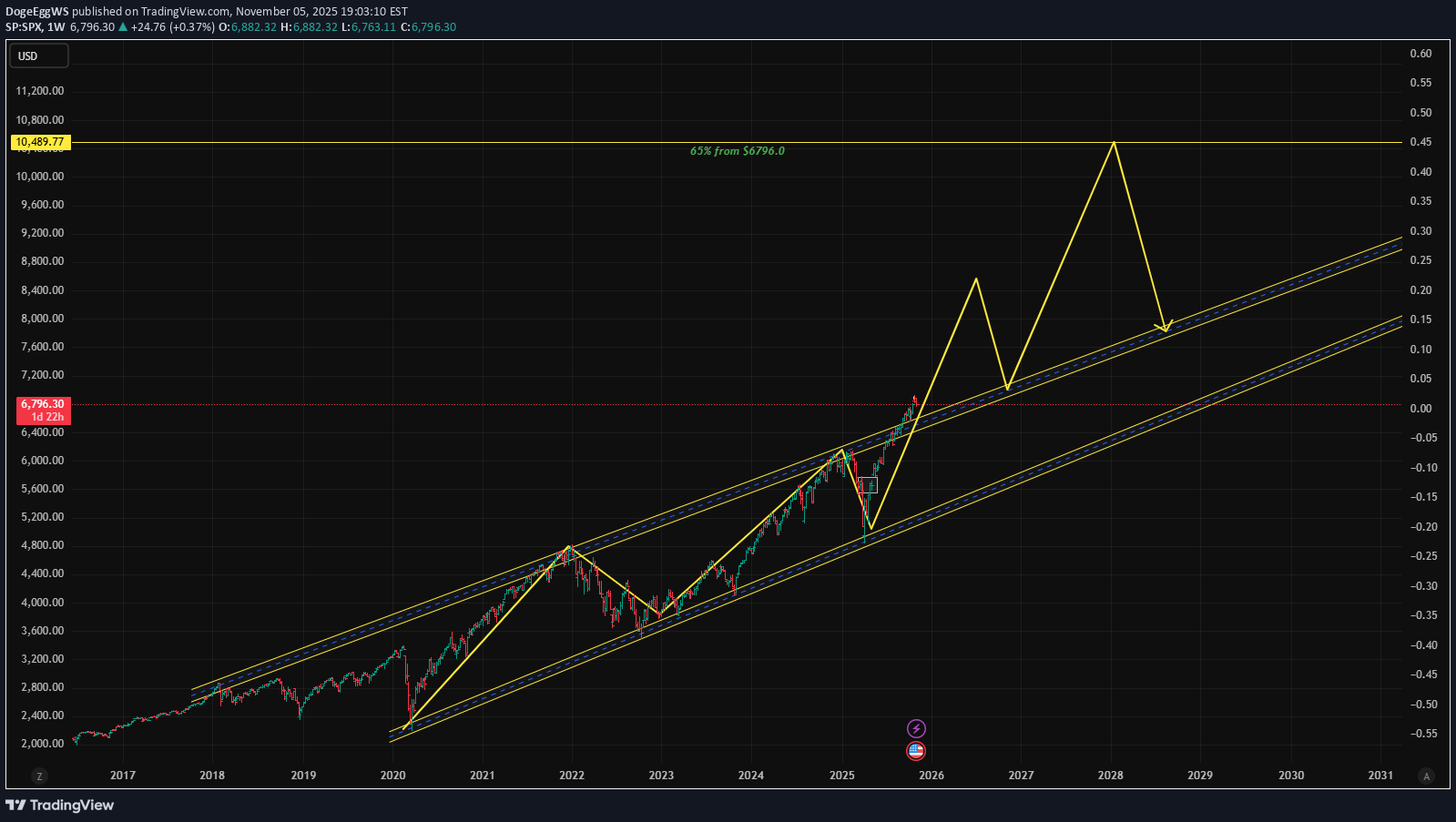Select the '65% from $6796.0' text annotation
The image size is (1456, 822).
click(x=737, y=151)
